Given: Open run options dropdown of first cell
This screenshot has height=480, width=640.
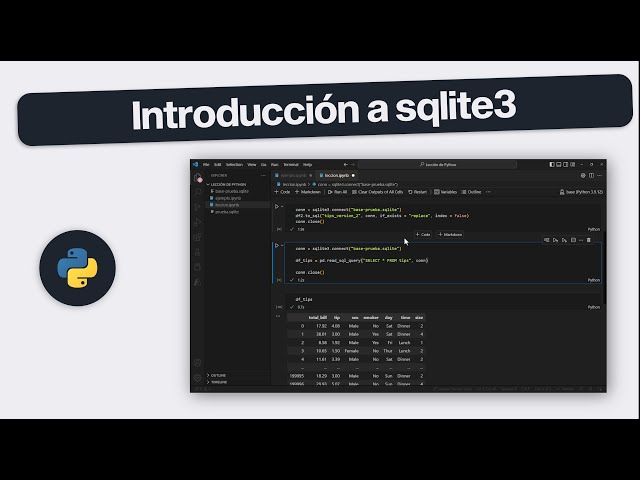Looking at the screenshot, I should click(282, 207).
